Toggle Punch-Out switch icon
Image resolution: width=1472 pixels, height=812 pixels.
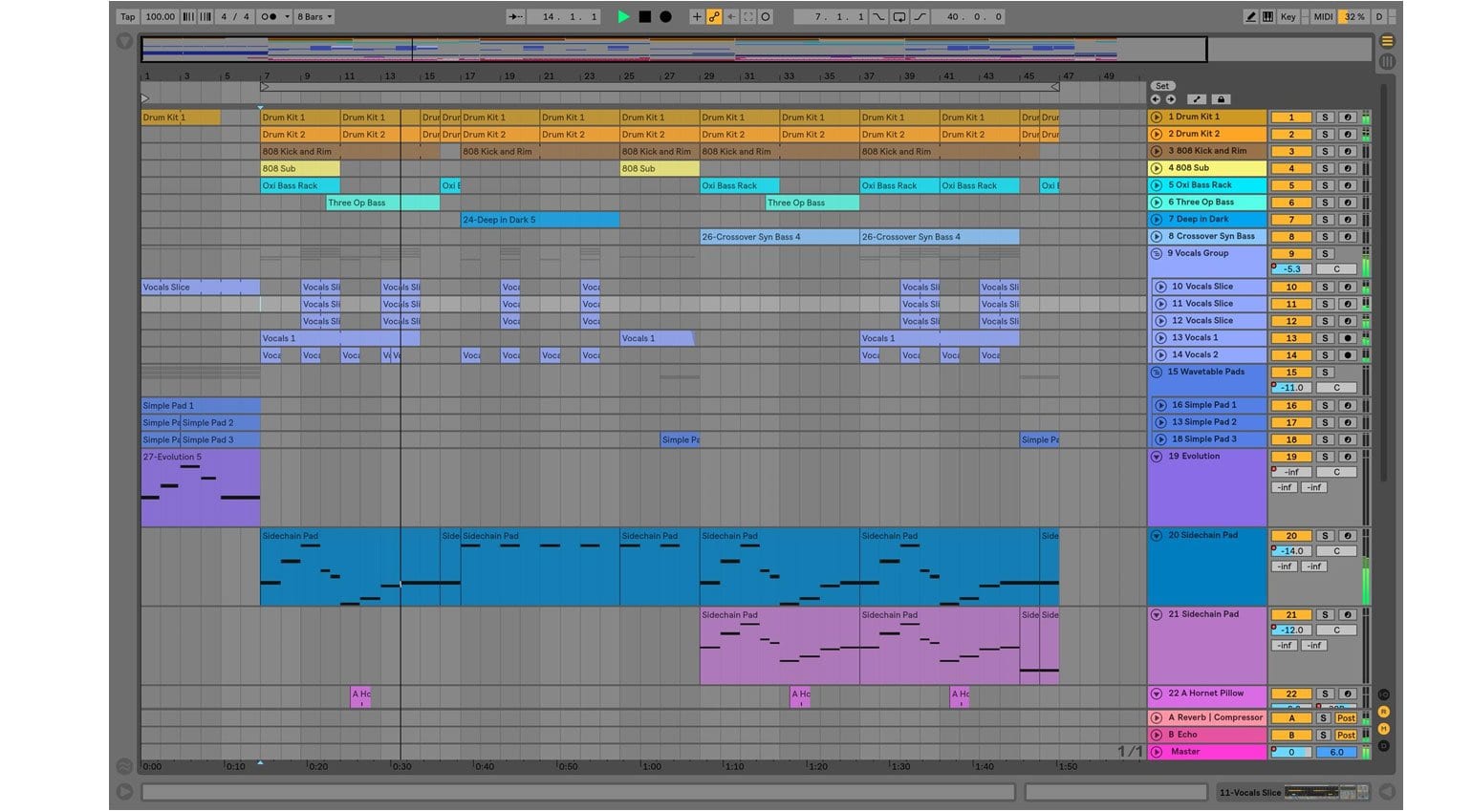coord(920,16)
